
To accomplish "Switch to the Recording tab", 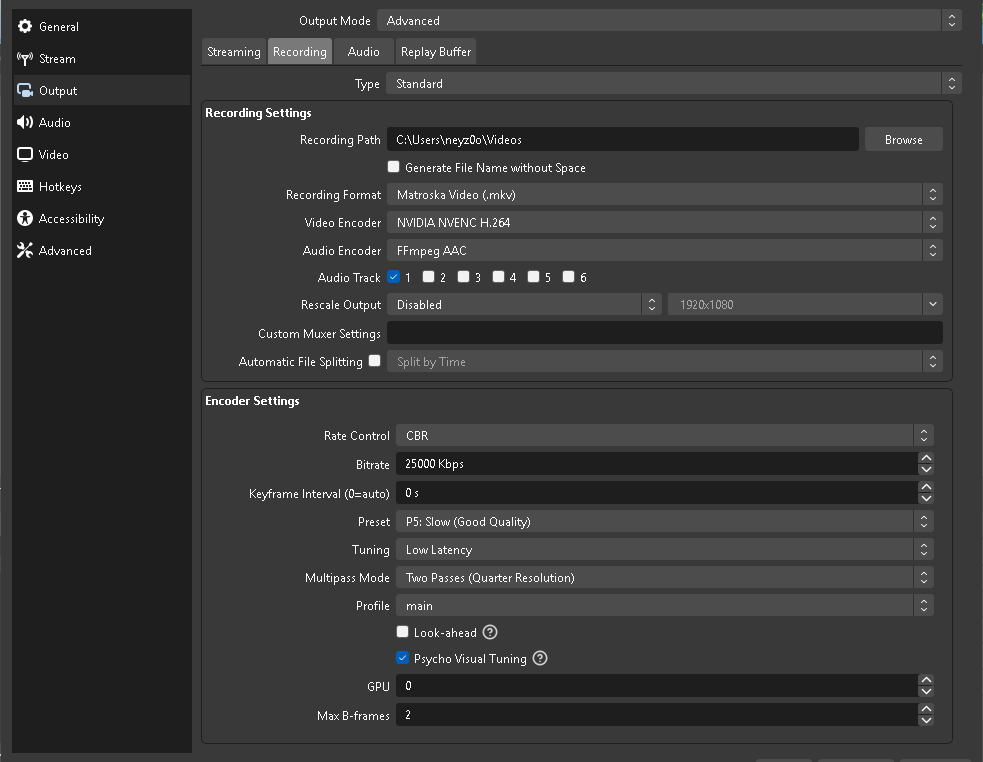I will click(x=300, y=51).
